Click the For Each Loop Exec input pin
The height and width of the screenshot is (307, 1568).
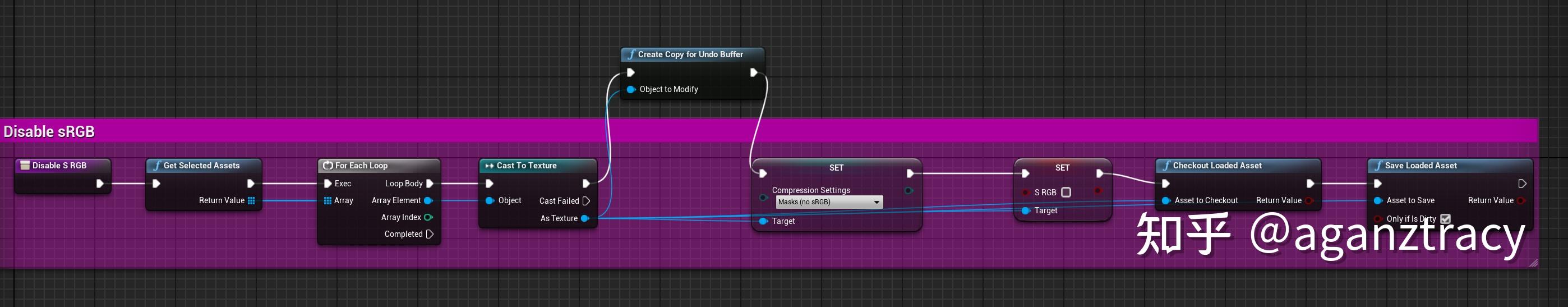(x=328, y=184)
